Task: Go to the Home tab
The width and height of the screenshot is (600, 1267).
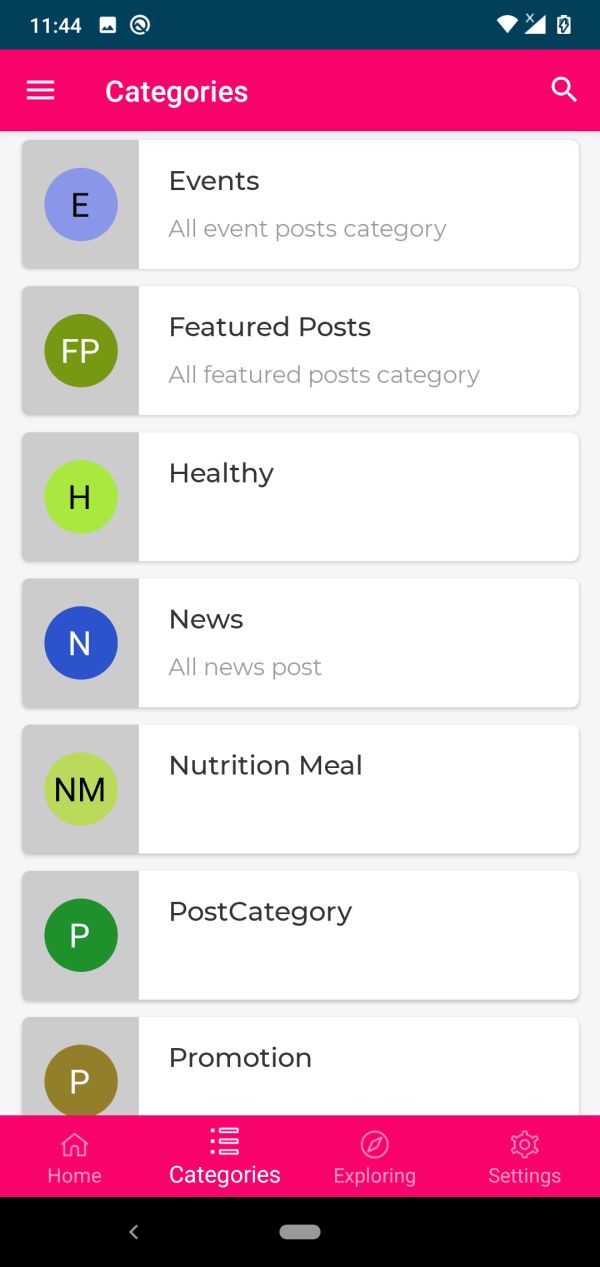Action: pos(75,1157)
